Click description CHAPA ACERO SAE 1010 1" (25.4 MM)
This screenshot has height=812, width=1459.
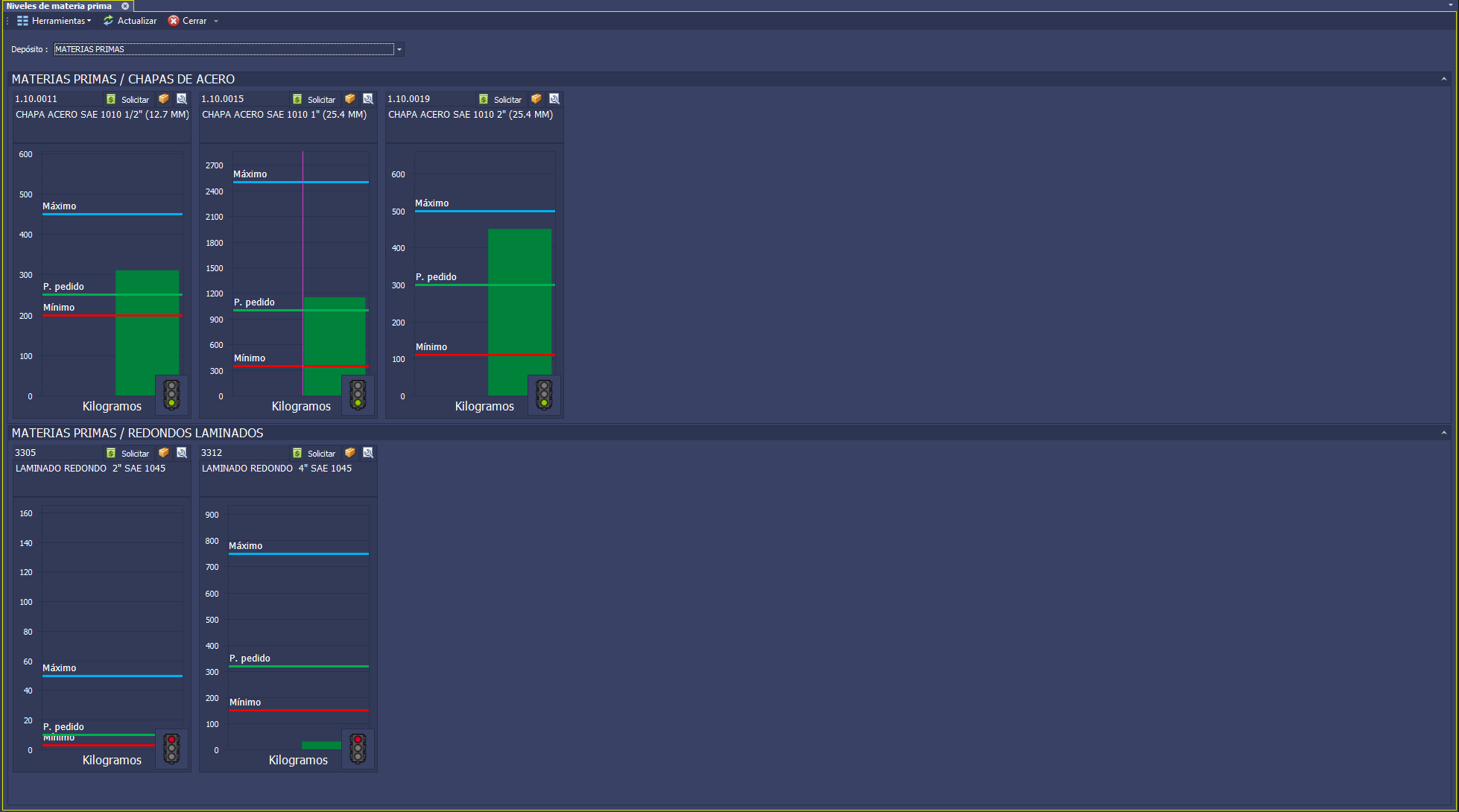click(284, 115)
